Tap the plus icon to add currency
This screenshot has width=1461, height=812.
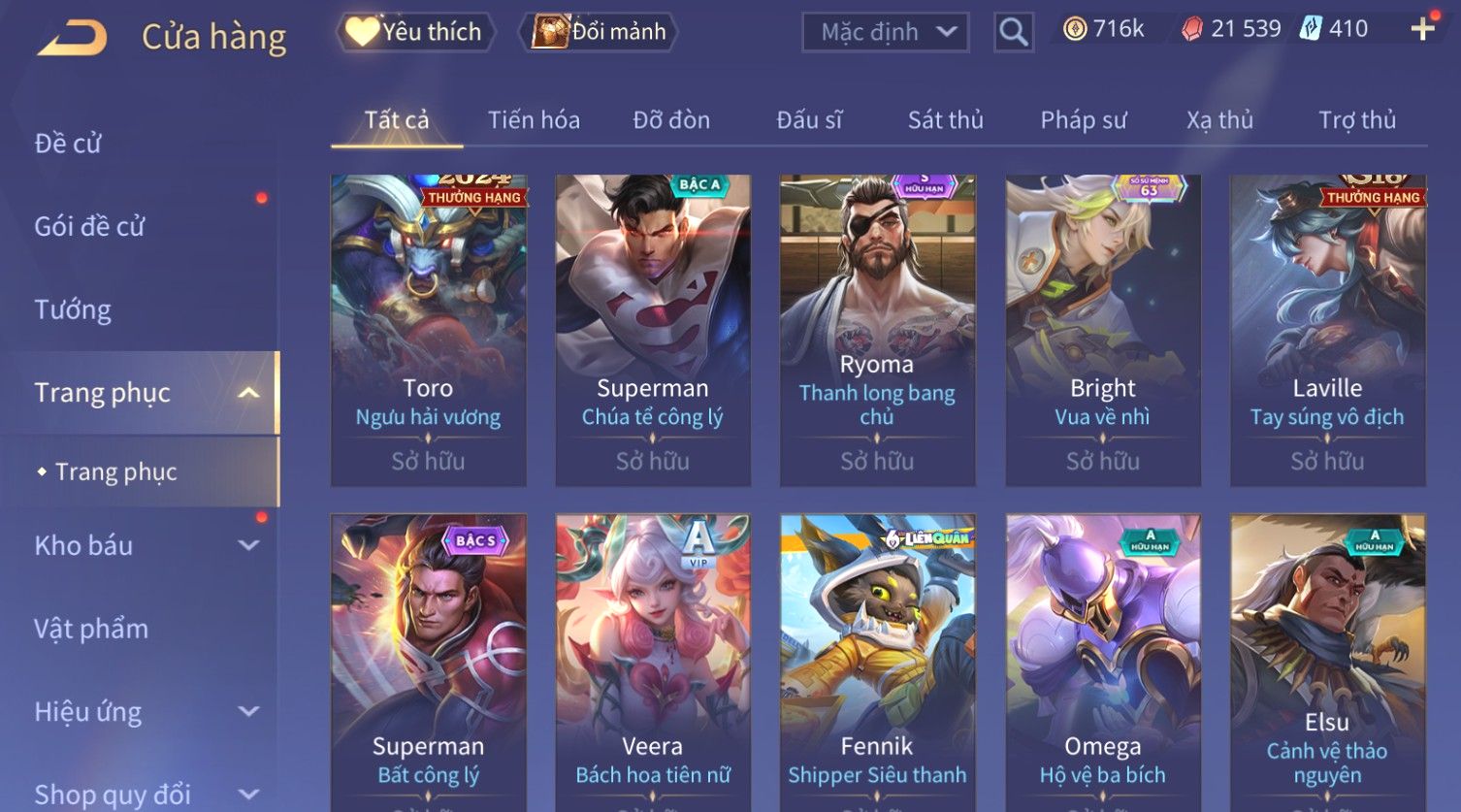(1422, 28)
